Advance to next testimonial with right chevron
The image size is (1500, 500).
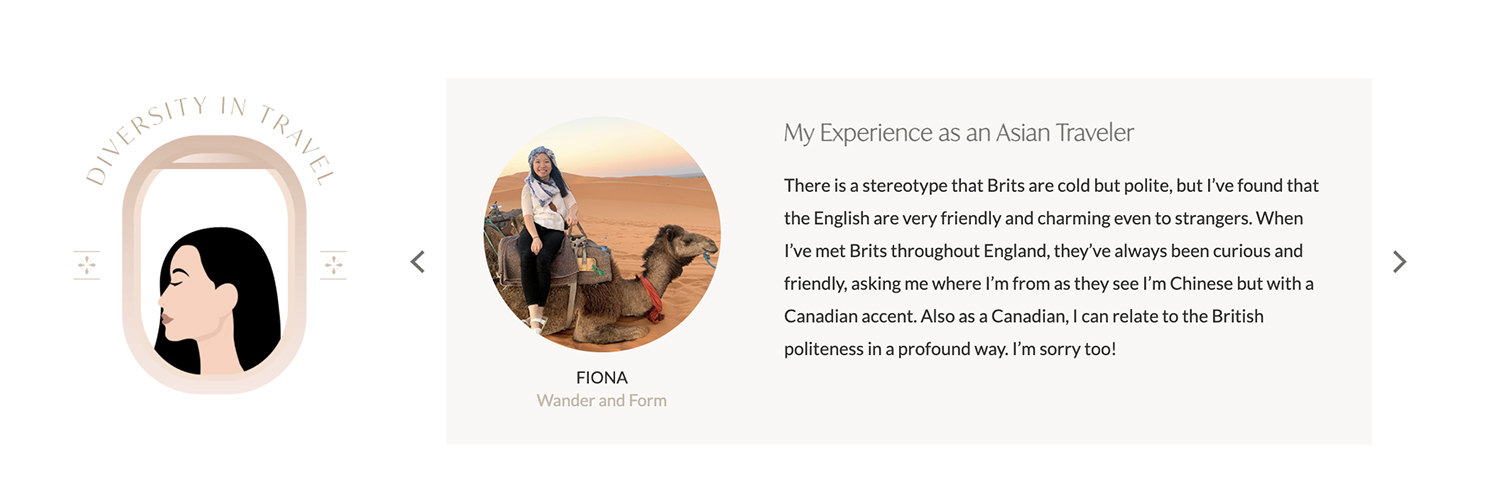click(x=1399, y=262)
